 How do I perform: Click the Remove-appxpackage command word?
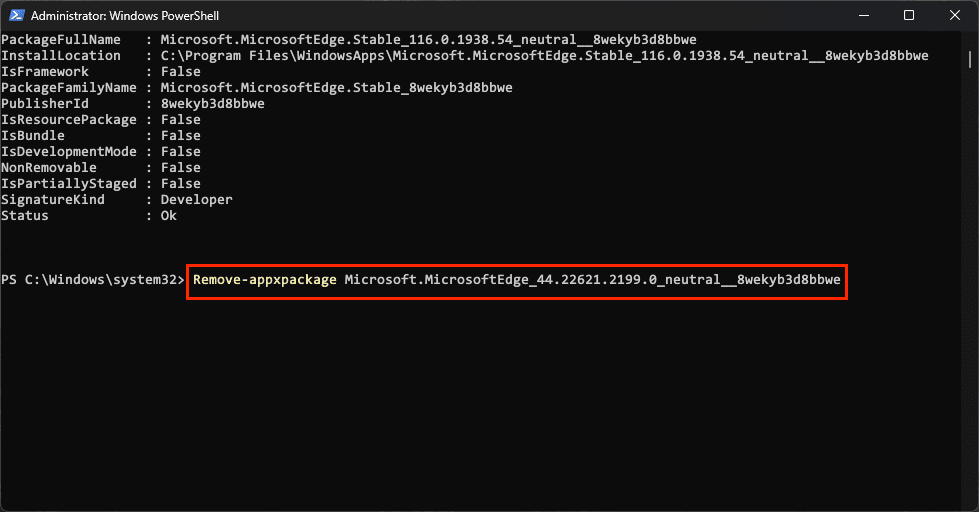(265, 280)
